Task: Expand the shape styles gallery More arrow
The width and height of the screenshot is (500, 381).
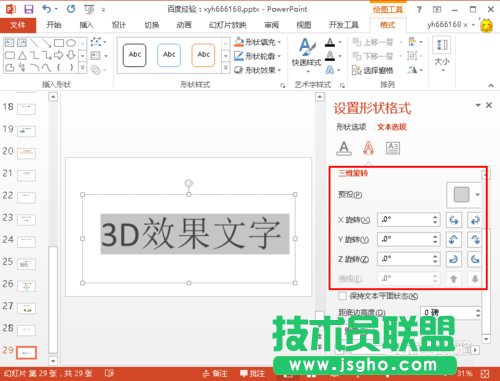Action: click(x=226, y=68)
